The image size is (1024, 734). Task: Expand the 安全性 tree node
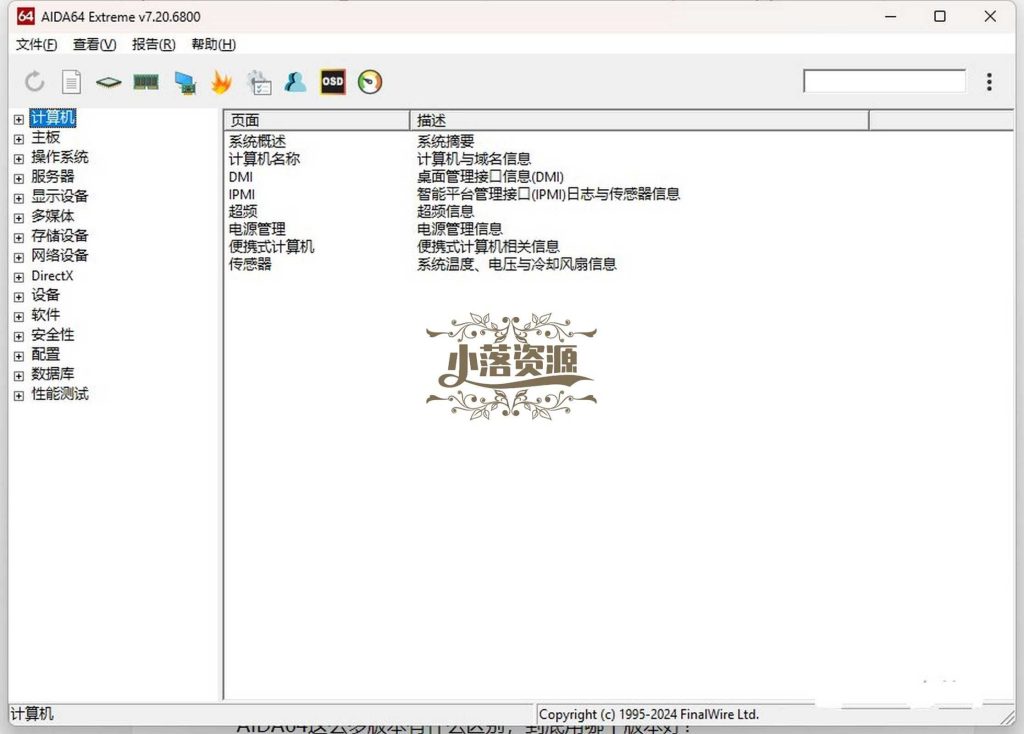[x=18, y=336]
